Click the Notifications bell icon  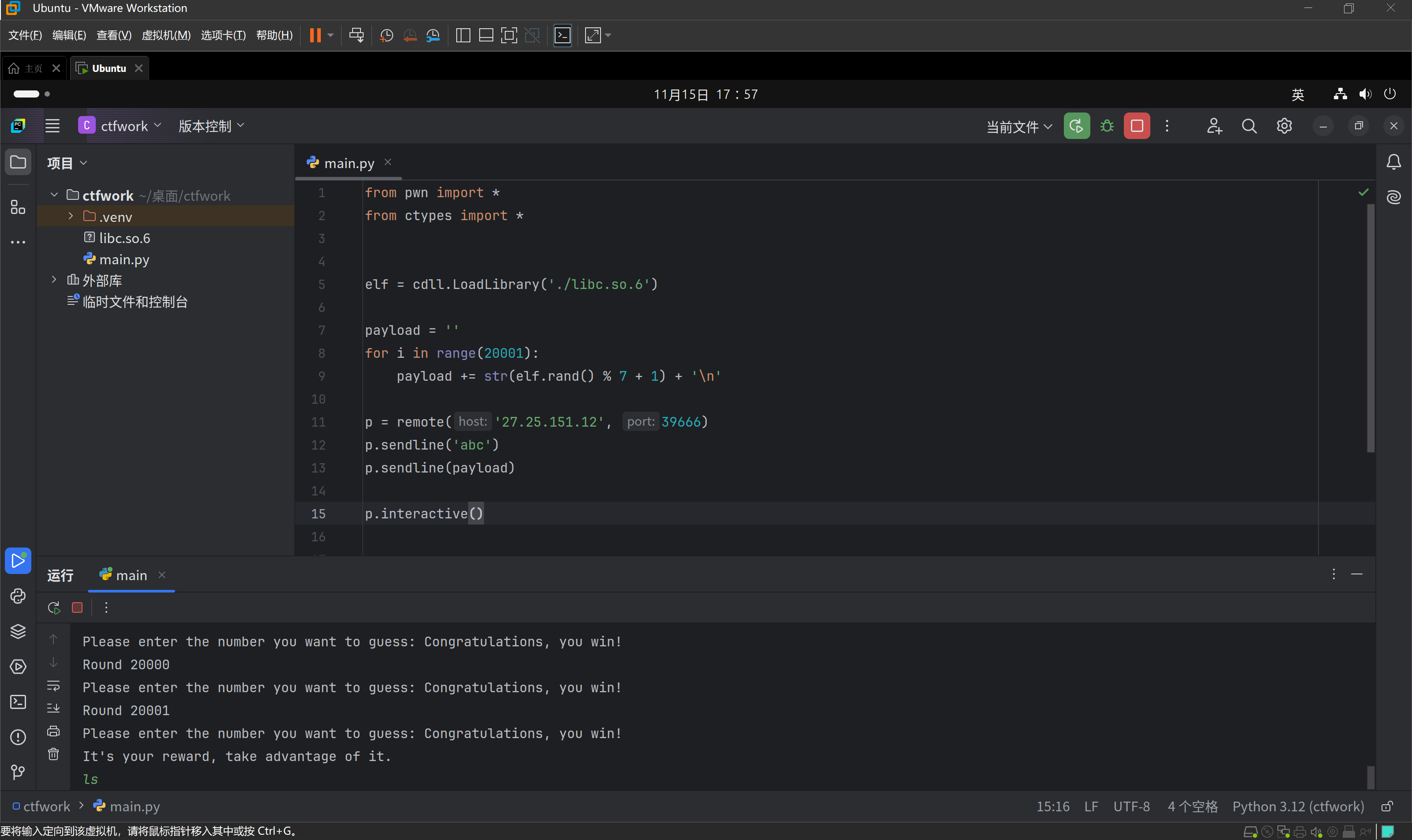[1393, 162]
